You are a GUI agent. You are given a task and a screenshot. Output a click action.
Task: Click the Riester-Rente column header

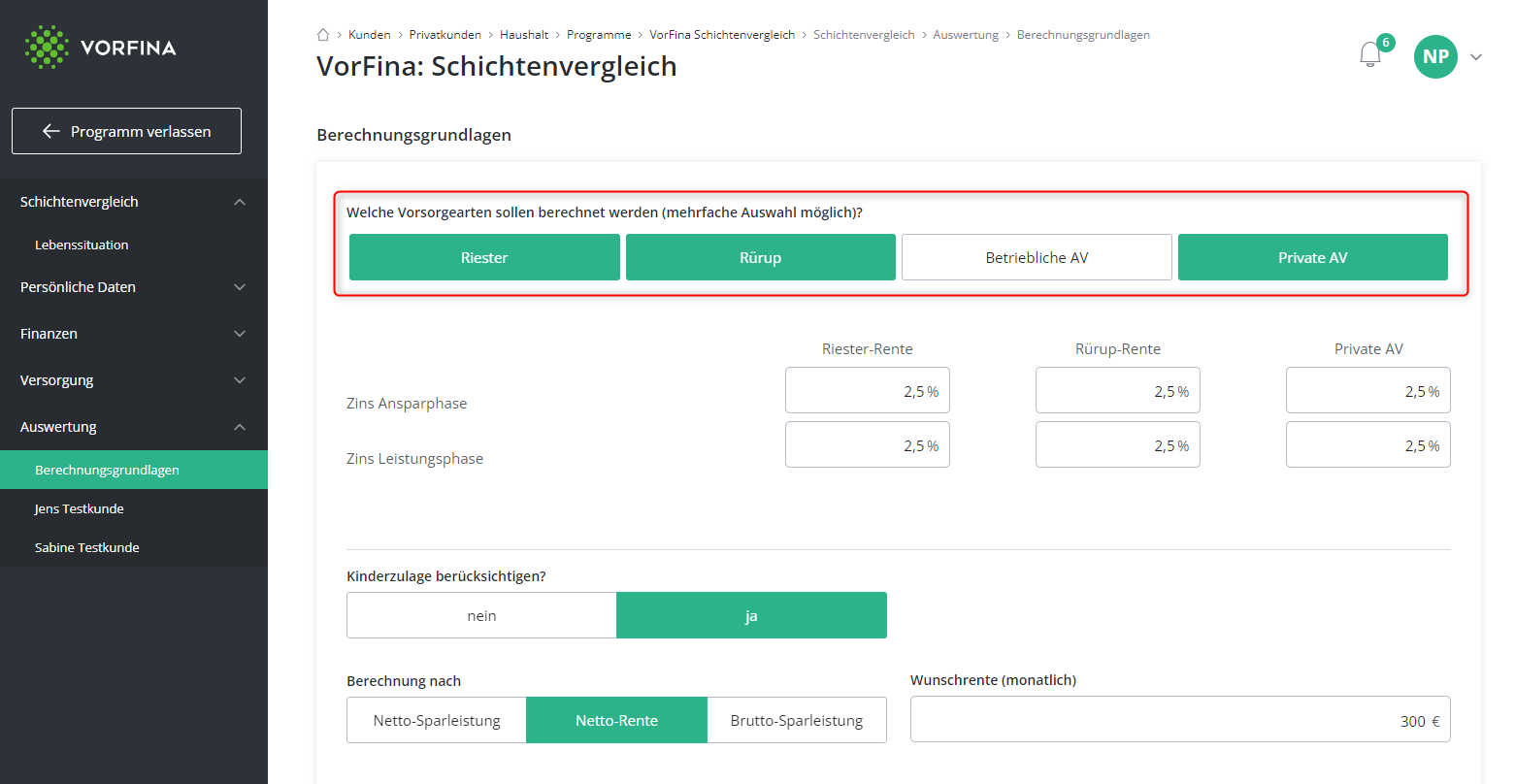pos(868,349)
